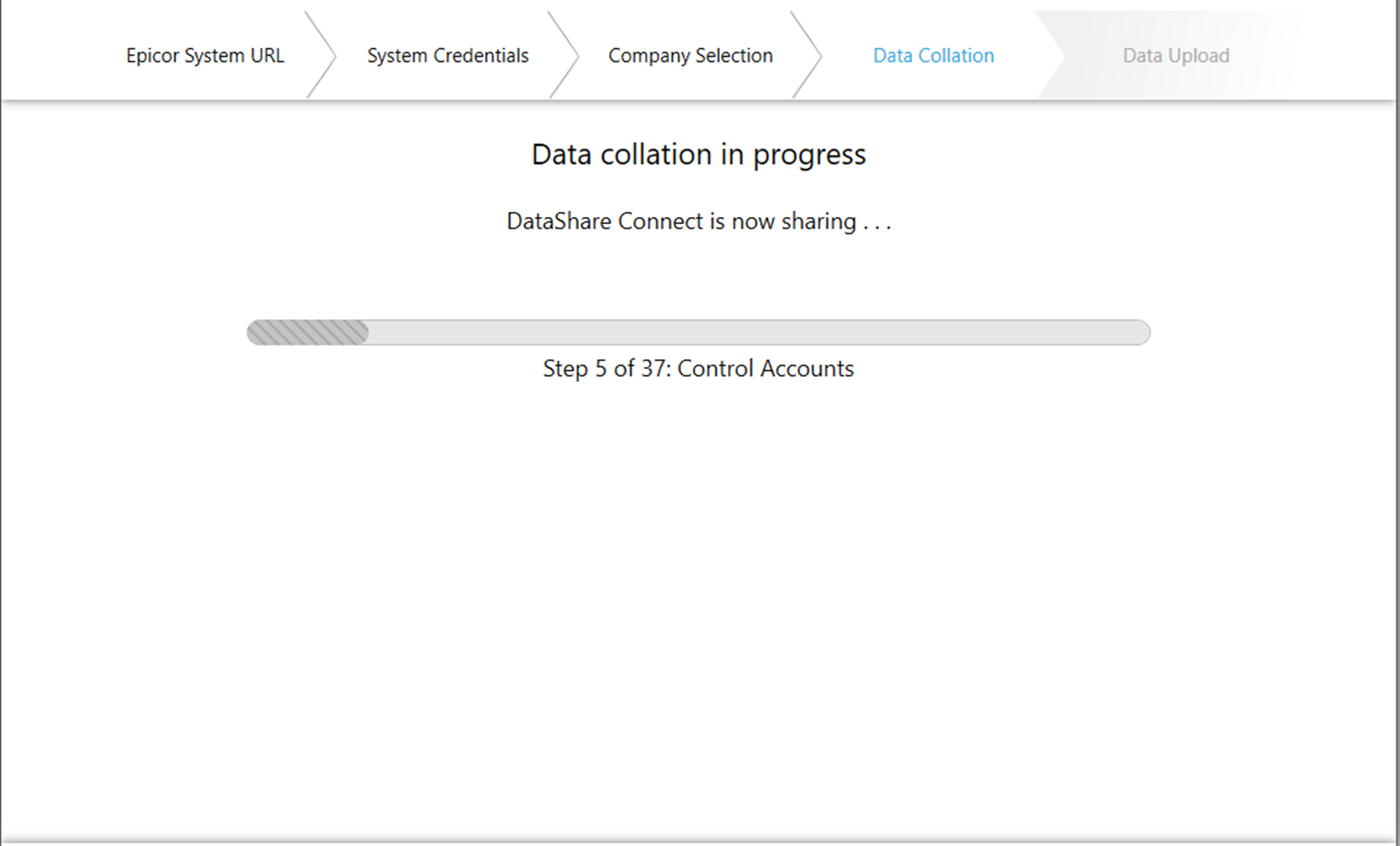Click the rounded left end of progress bar

(x=255, y=332)
